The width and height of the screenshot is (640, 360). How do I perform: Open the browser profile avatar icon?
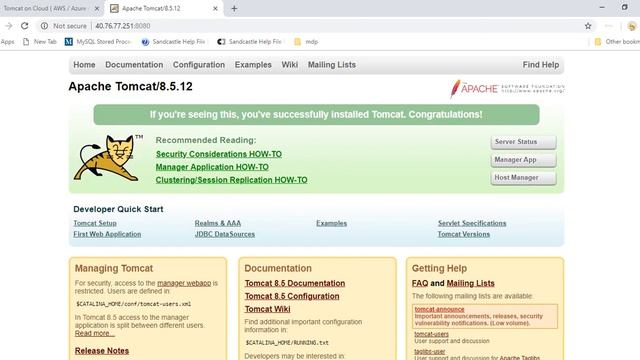coord(632,26)
